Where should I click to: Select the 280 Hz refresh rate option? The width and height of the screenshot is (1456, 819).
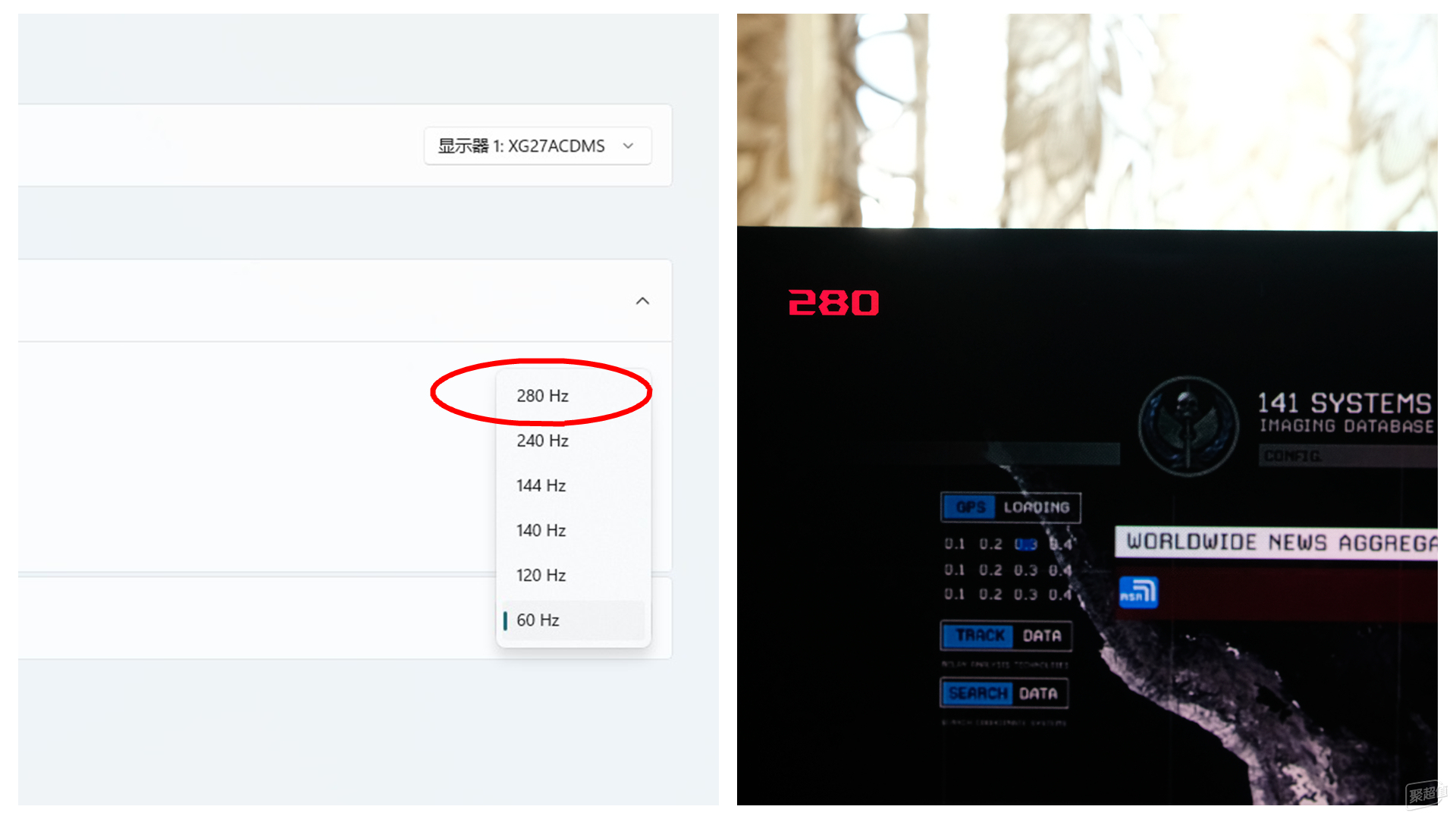573,396
